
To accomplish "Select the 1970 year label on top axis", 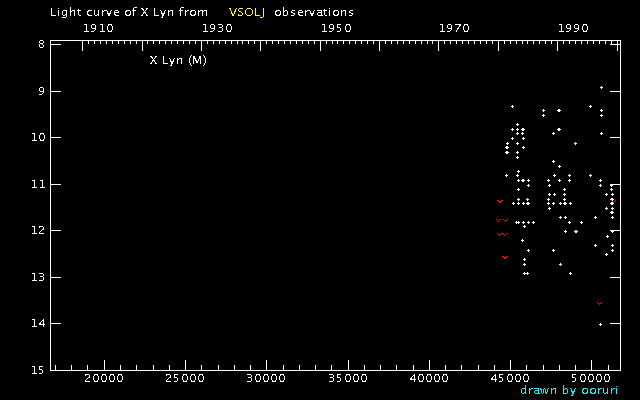I will point(455,27).
